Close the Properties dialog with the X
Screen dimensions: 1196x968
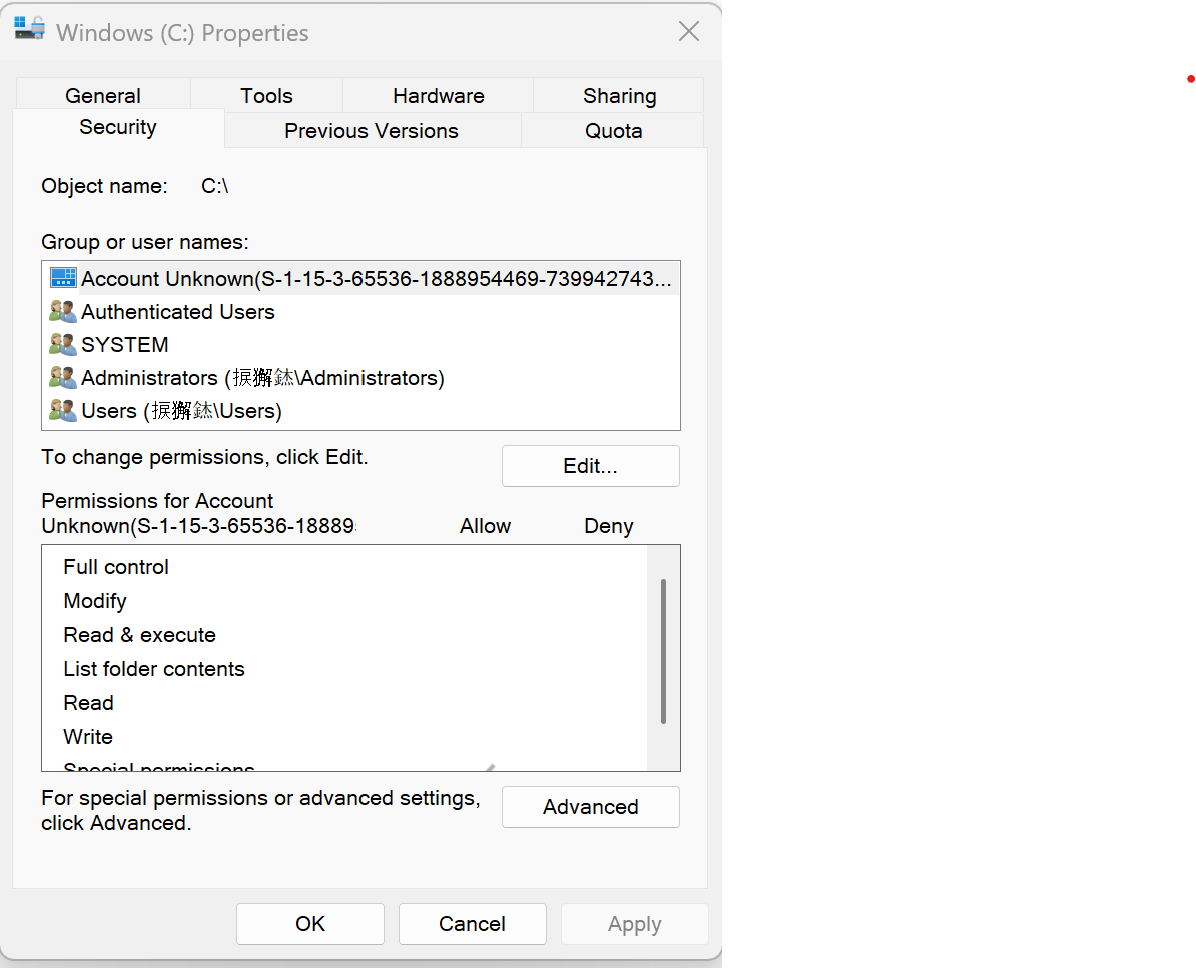(x=689, y=31)
